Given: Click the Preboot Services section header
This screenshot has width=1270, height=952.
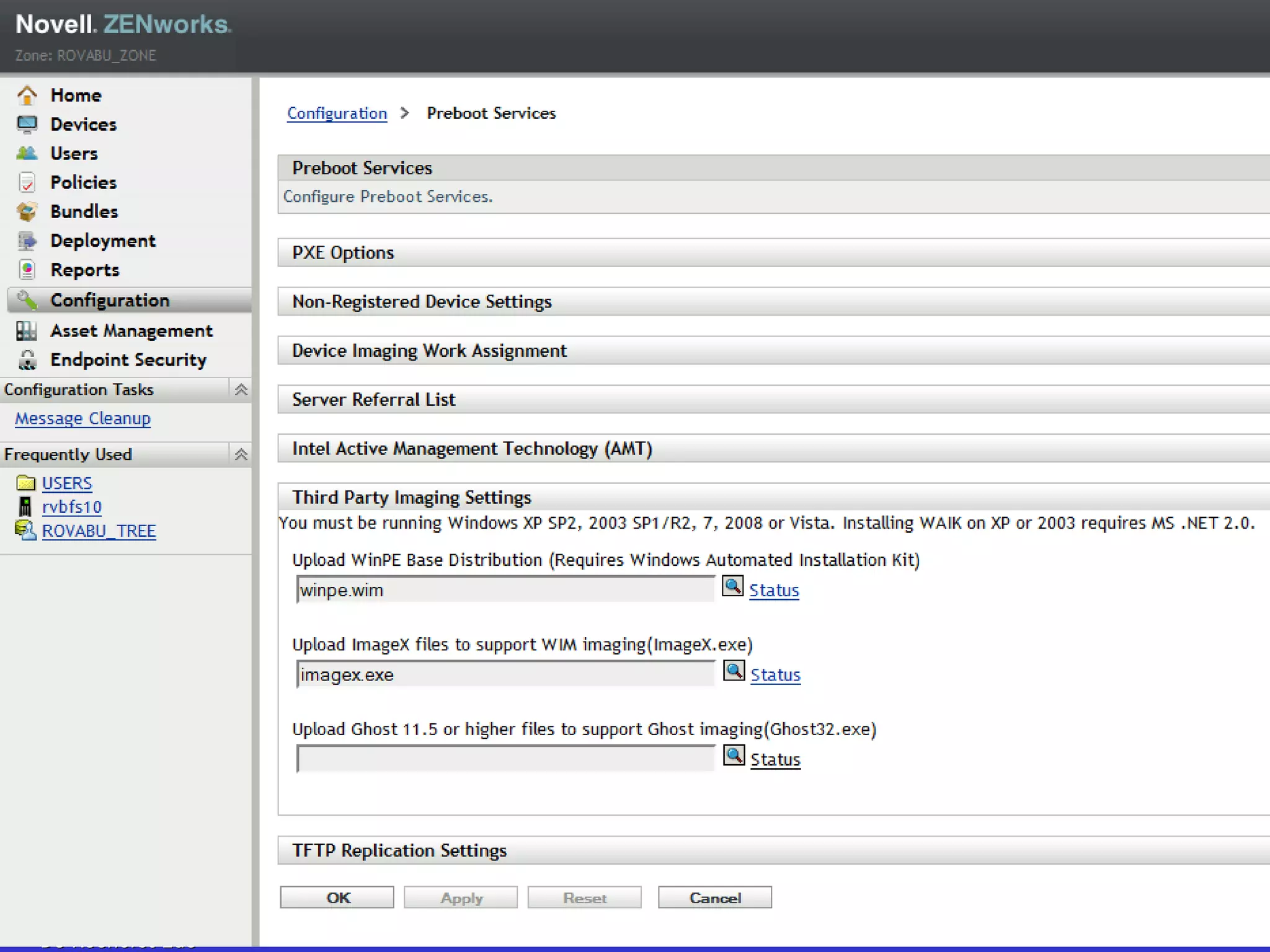Looking at the screenshot, I should pyautogui.click(x=773, y=168).
